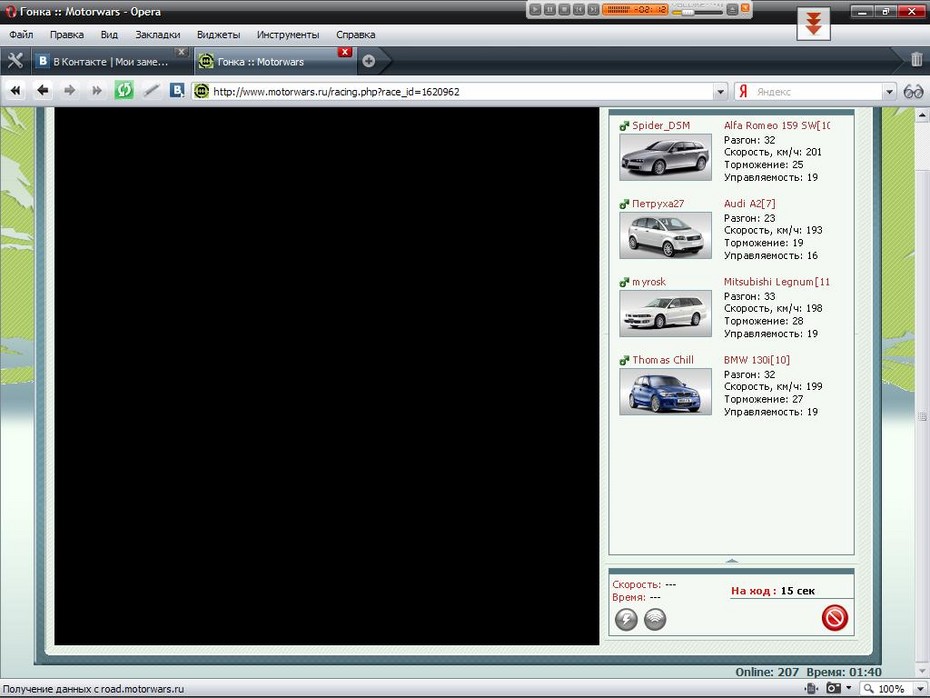Skip to next track in media player

(593, 9)
